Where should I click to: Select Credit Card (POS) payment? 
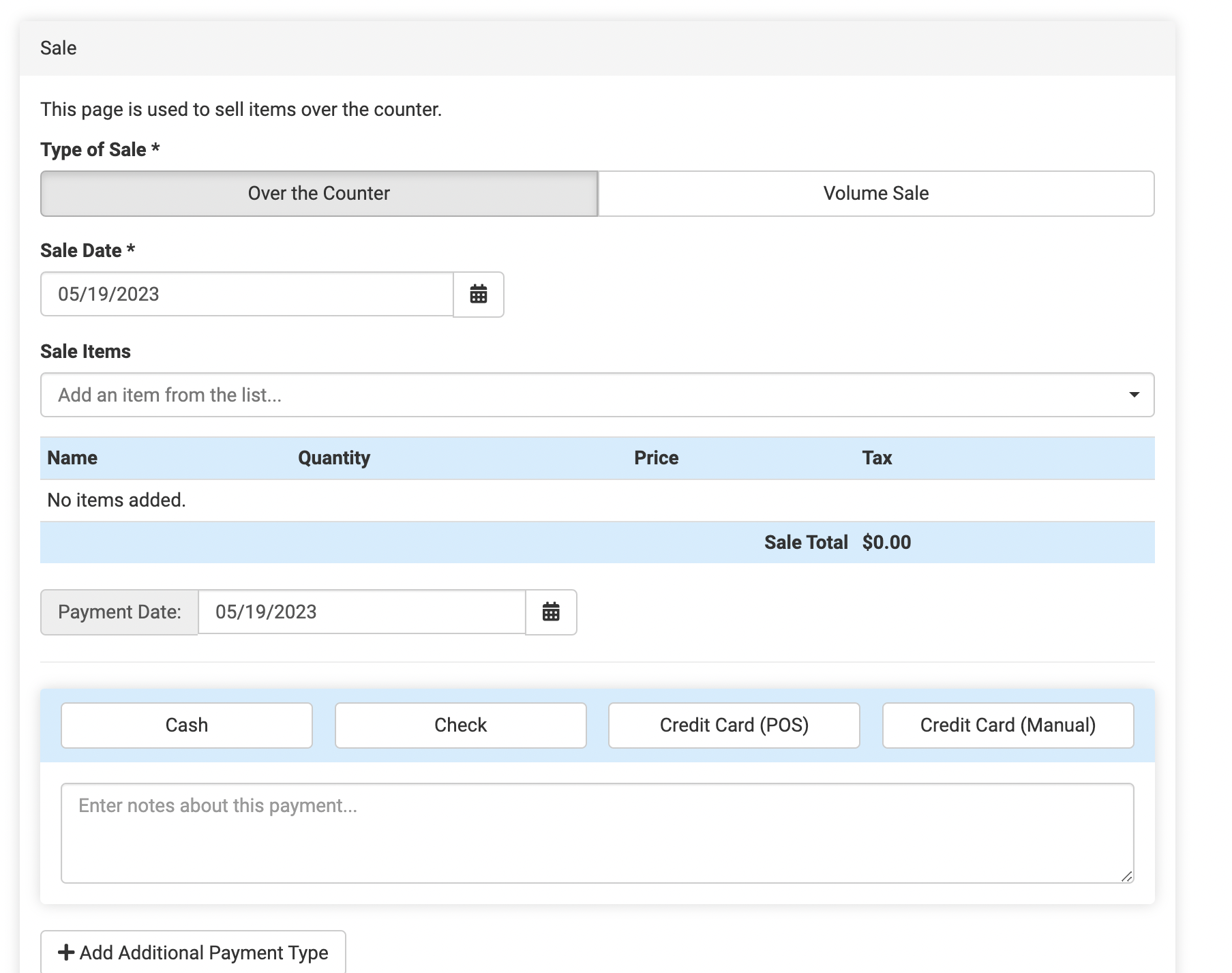coord(734,725)
